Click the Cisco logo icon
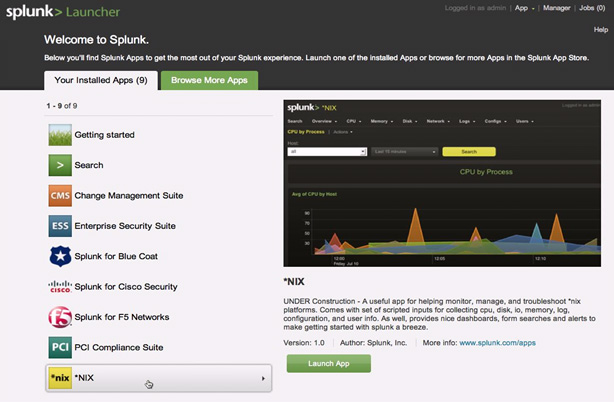614x402 pixels. click(60, 287)
